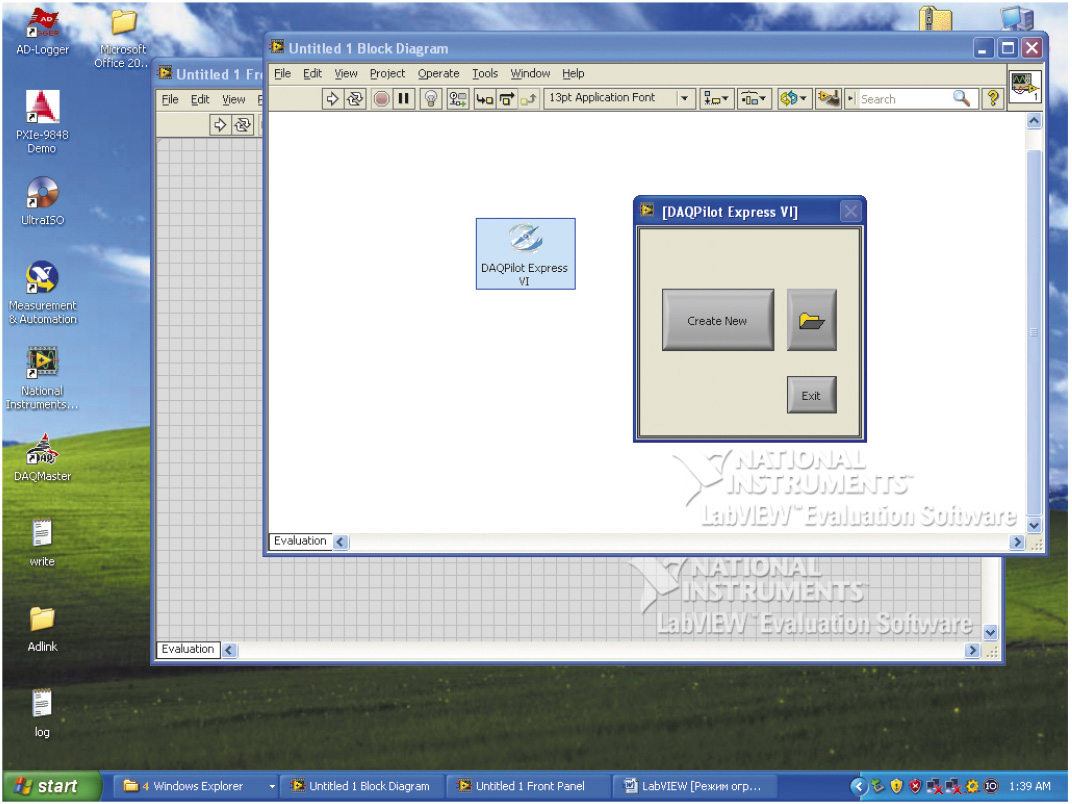Click the Block Diagram vertical scrollbar down arrow
This screenshot has height=804, width=1072.
click(x=1034, y=525)
